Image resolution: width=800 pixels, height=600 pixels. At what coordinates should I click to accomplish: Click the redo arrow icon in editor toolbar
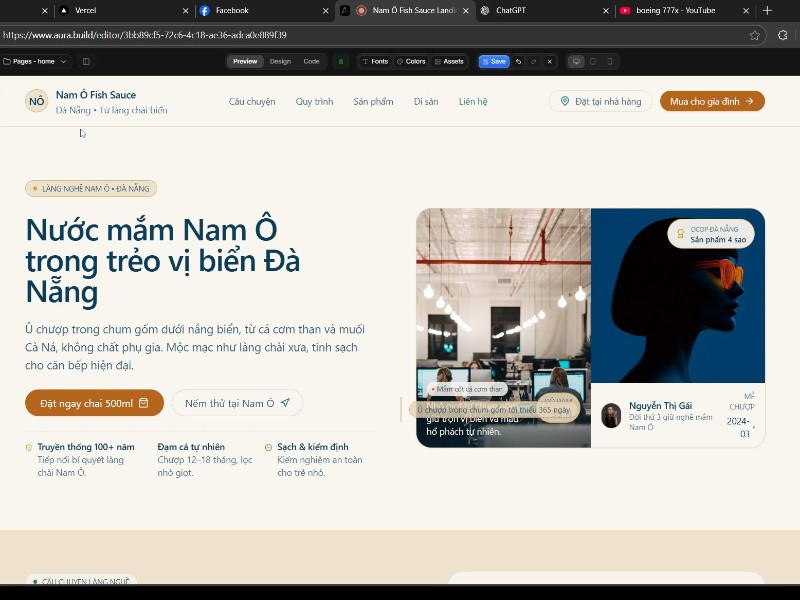pos(533,61)
